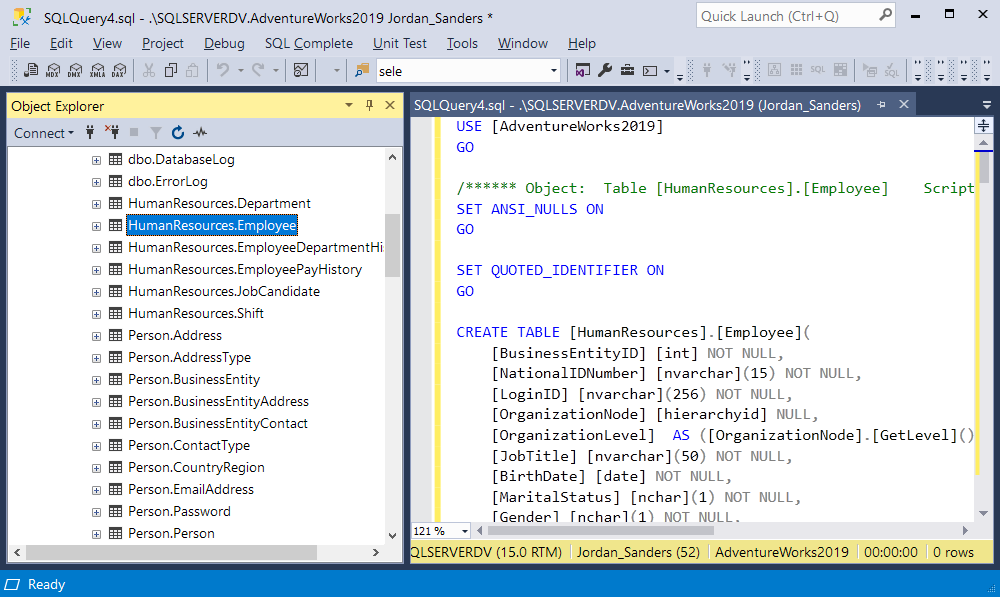Click the editor horizontal scrollbar thumb

(x=600, y=531)
